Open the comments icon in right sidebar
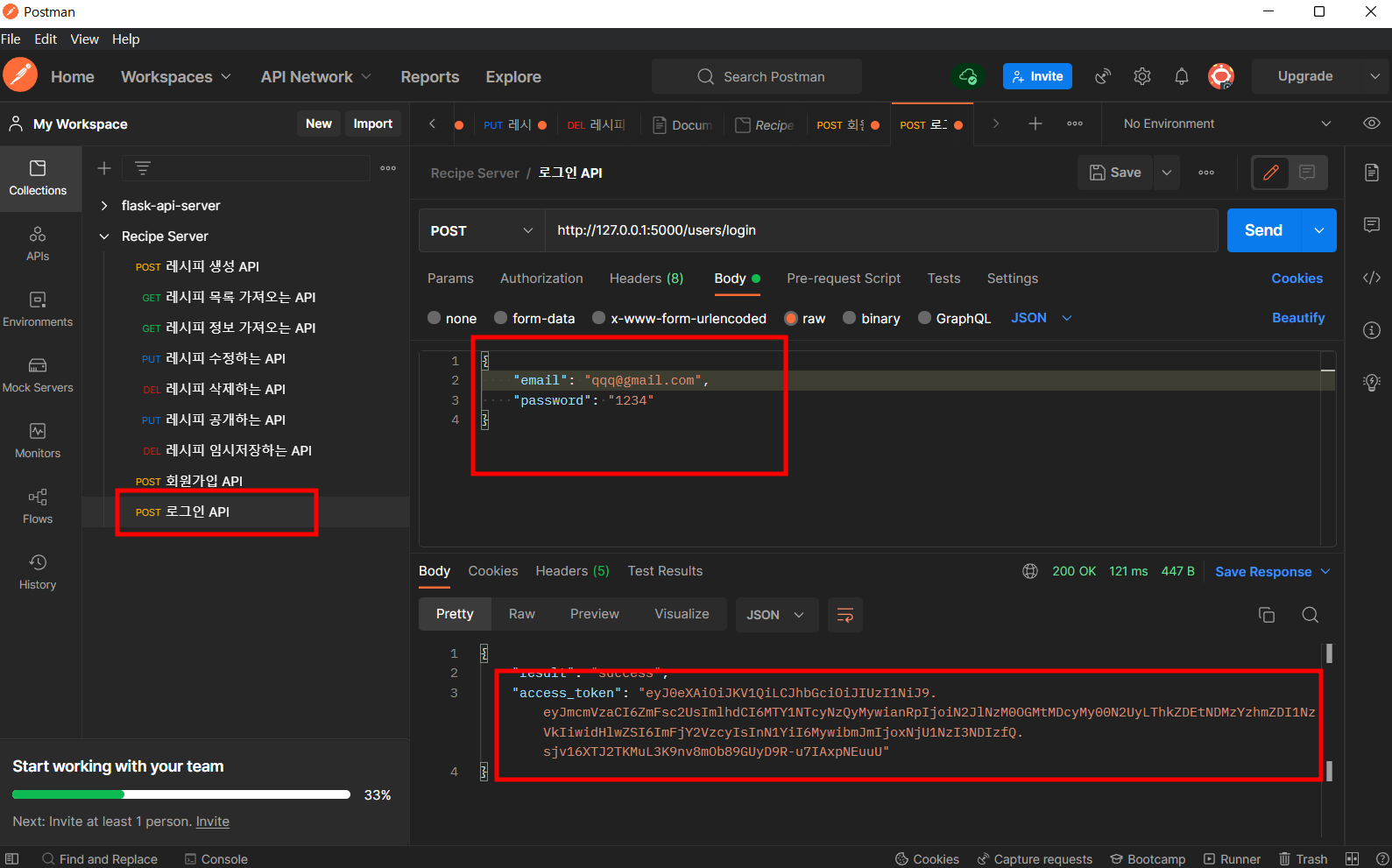This screenshot has width=1392, height=868. pos(1372,225)
